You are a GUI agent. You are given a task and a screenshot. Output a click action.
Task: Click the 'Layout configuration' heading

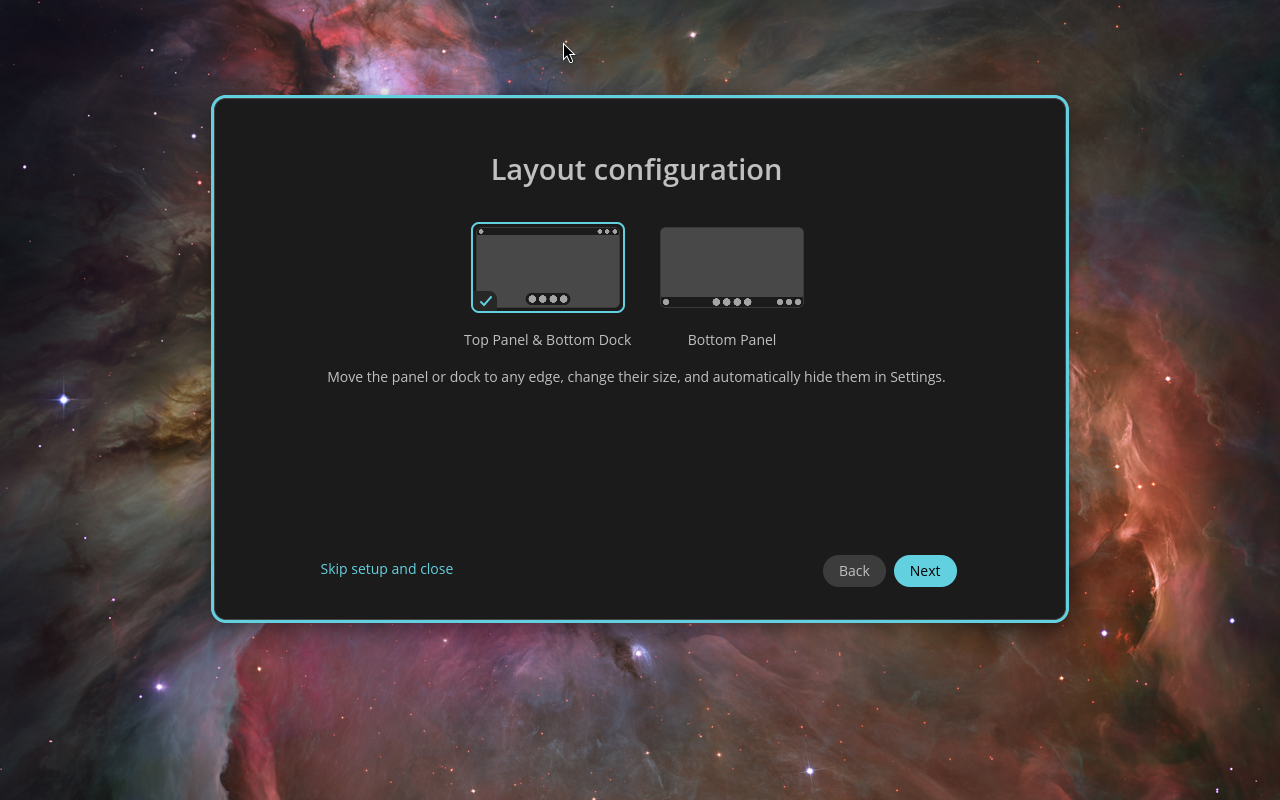(636, 170)
